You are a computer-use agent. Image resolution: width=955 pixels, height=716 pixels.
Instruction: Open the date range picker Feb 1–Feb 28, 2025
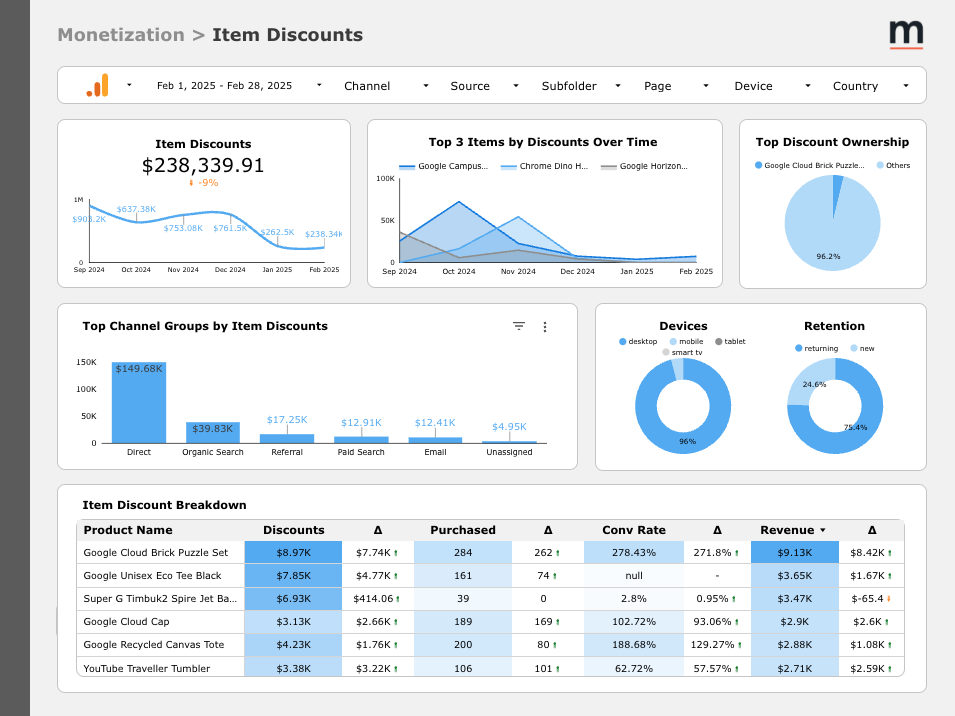(239, 85)
